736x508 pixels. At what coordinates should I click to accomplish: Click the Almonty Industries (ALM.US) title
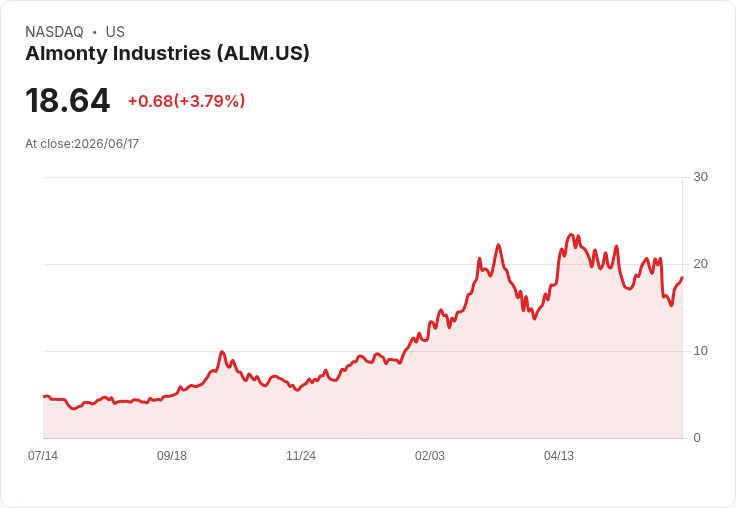pos(167,53)
